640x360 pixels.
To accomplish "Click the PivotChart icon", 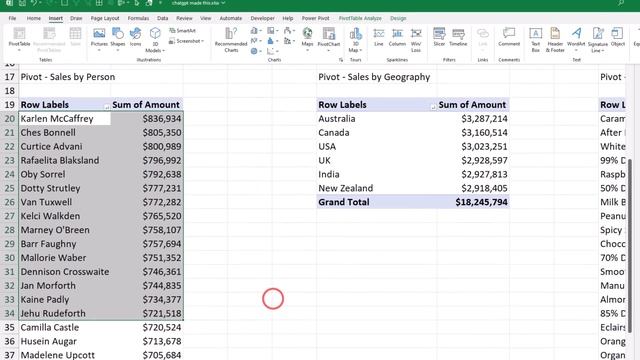I will pos(329,38).
